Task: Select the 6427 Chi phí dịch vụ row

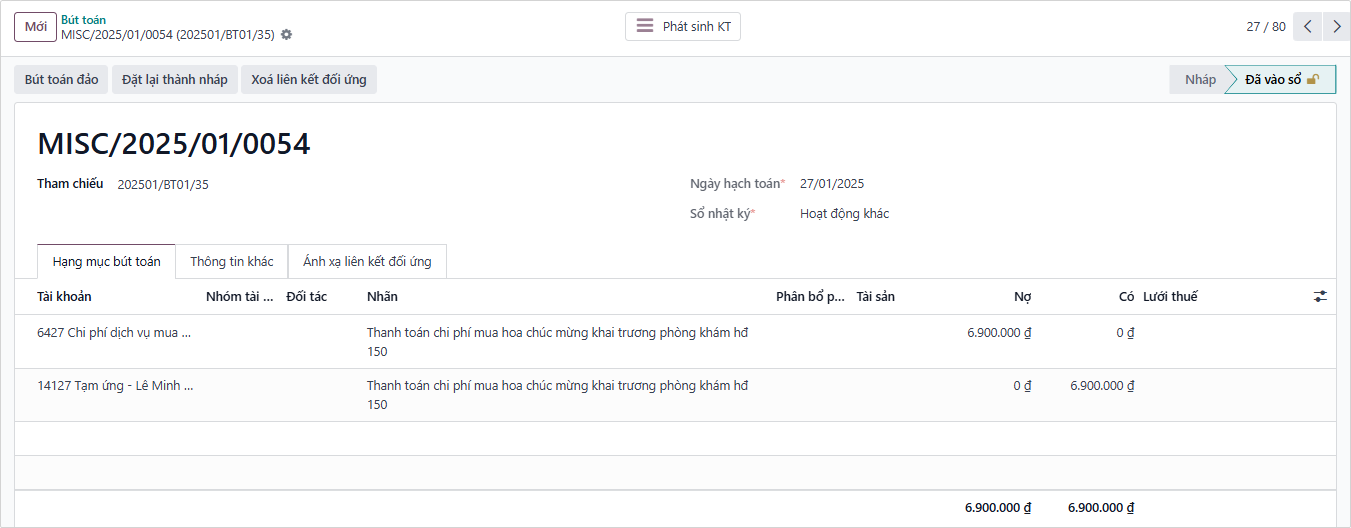Action: (114, 333)
